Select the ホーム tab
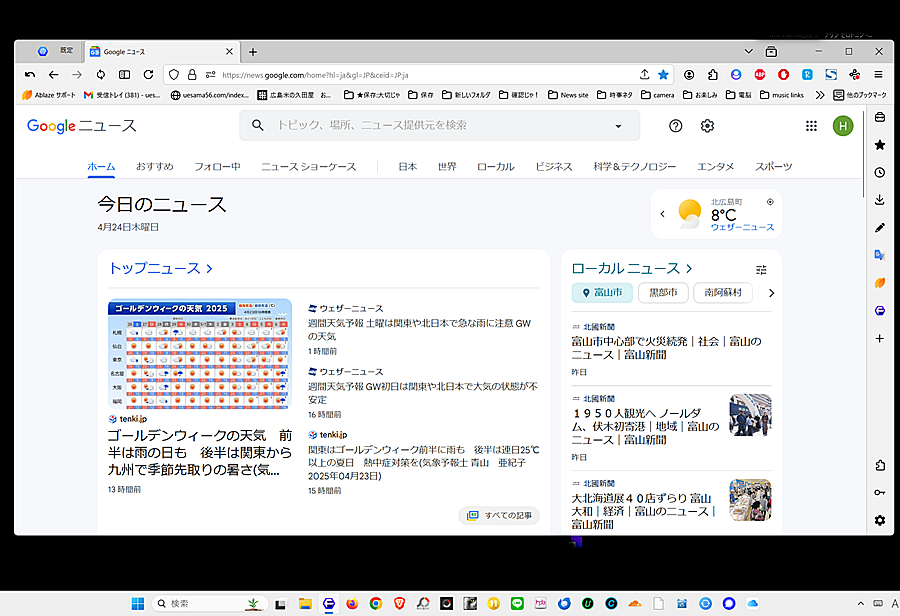This screenshot has height=616, width=900. point(101,166)
